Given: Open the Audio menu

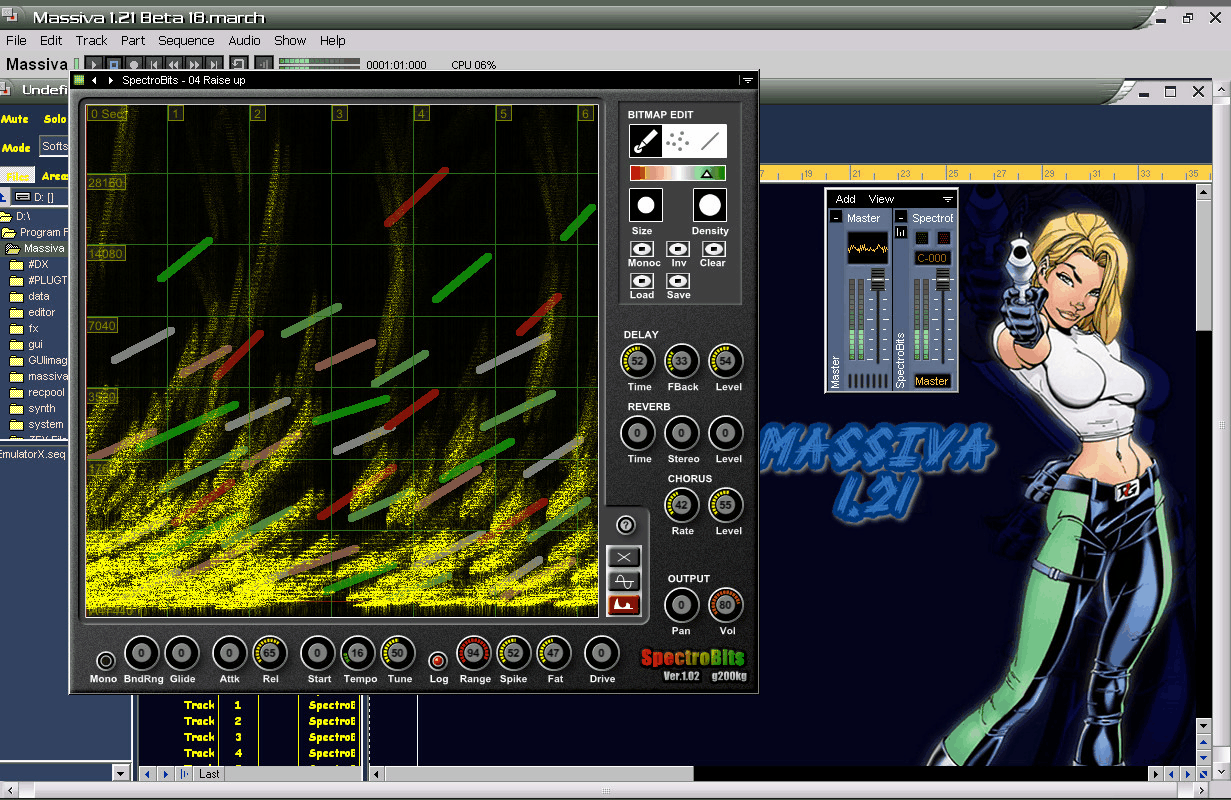Looking at the screenshot, I should 244,41.
